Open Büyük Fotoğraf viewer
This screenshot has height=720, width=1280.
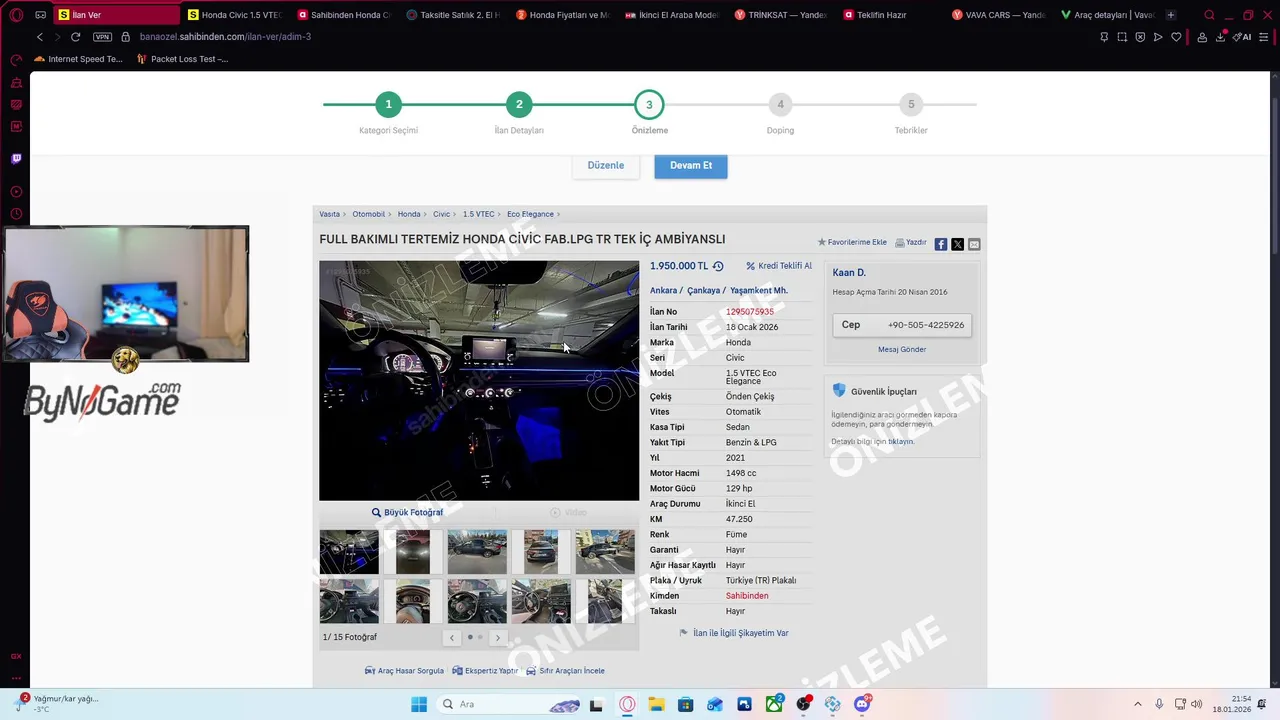tap(407, 512)
